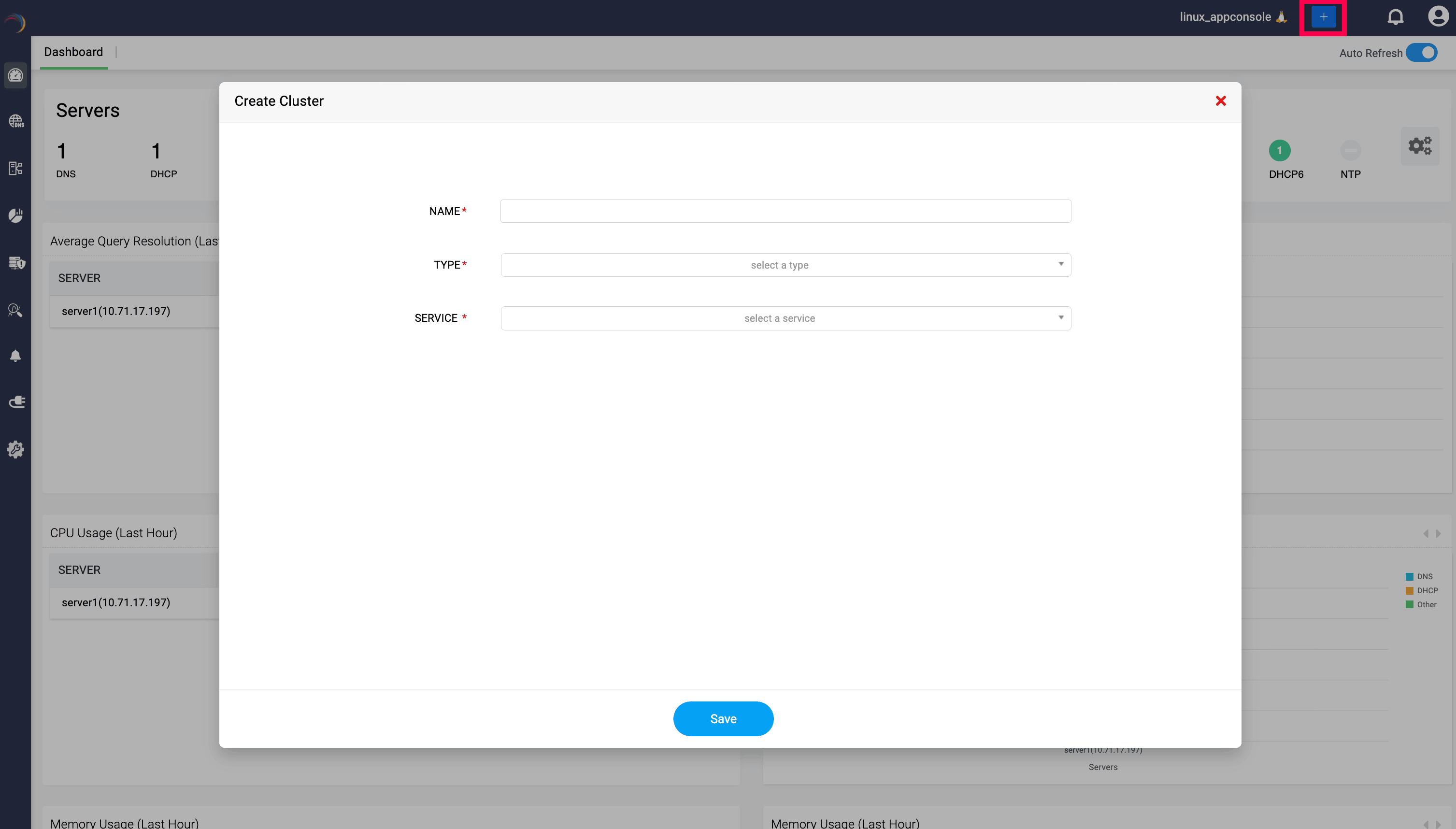Click the sidebar alerts bell icon
The image size is (1456, 829).
[x=15, y=356]
